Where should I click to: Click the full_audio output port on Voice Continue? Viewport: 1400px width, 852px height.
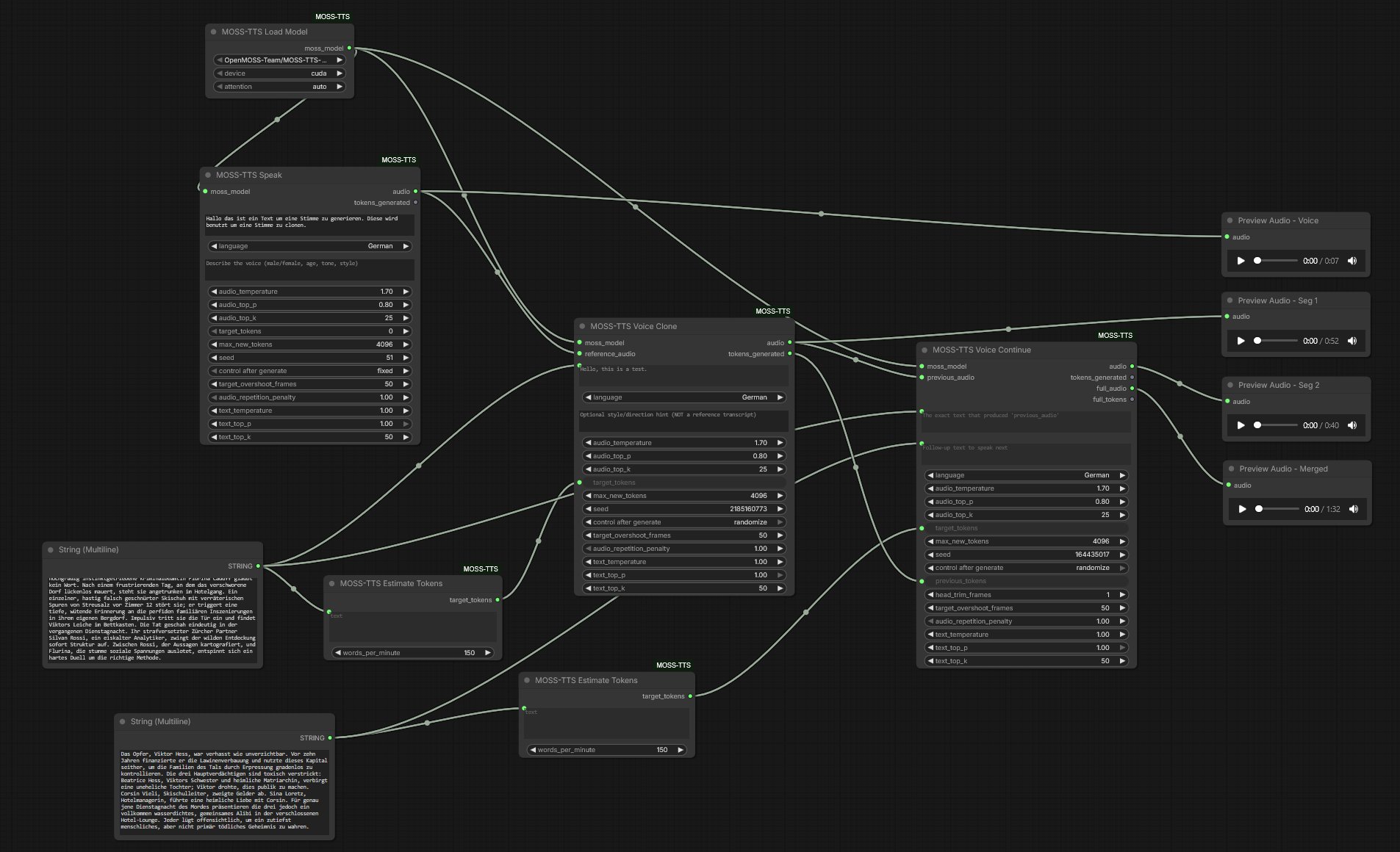pyautogui.click(x=1132, y=389)
